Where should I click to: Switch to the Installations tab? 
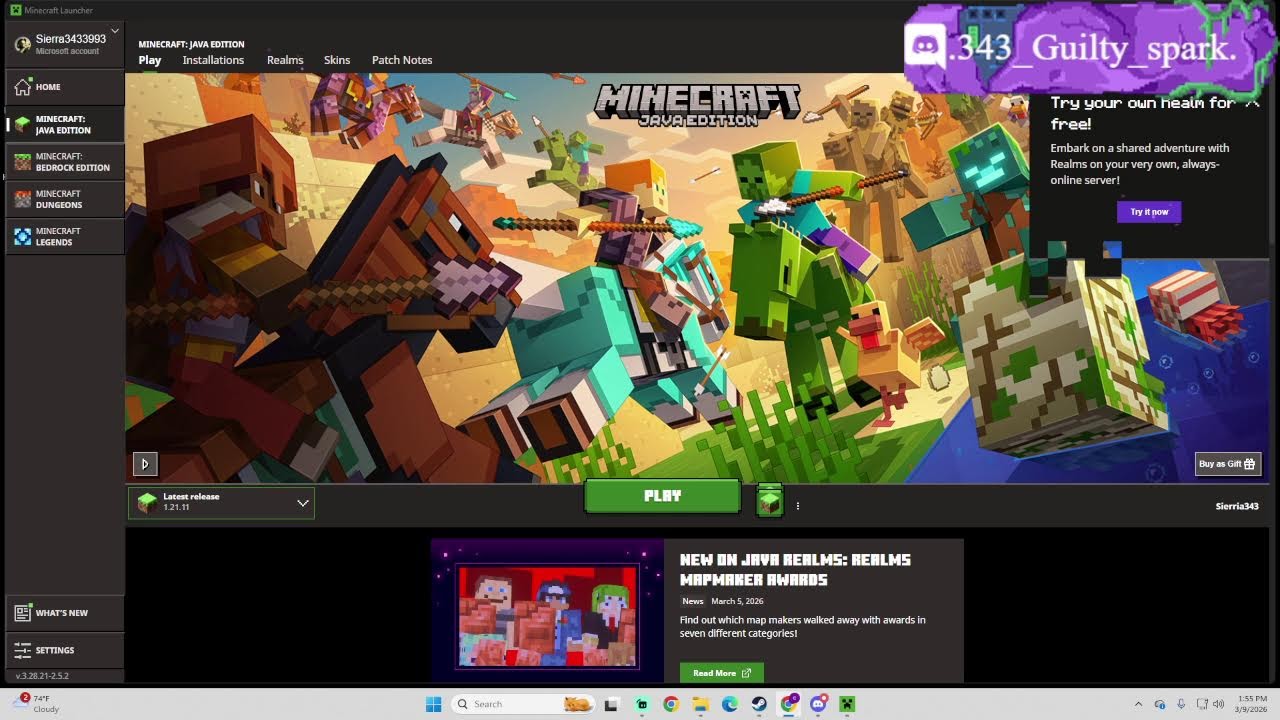[213, 60]
